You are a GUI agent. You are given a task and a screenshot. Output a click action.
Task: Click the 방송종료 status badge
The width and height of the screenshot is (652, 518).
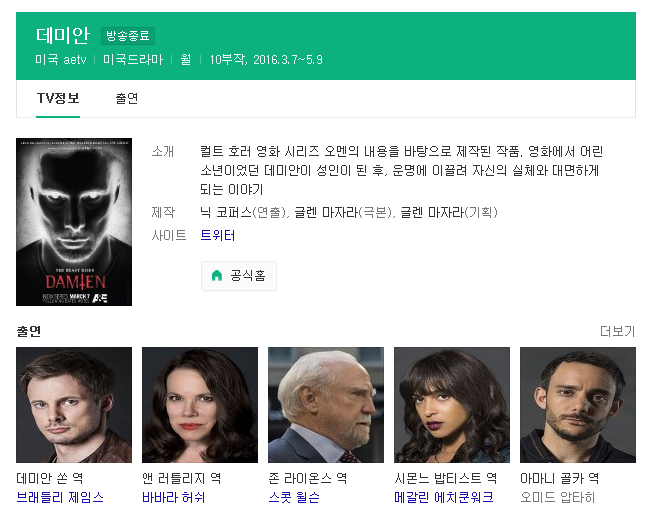click(x=128, y=36)
